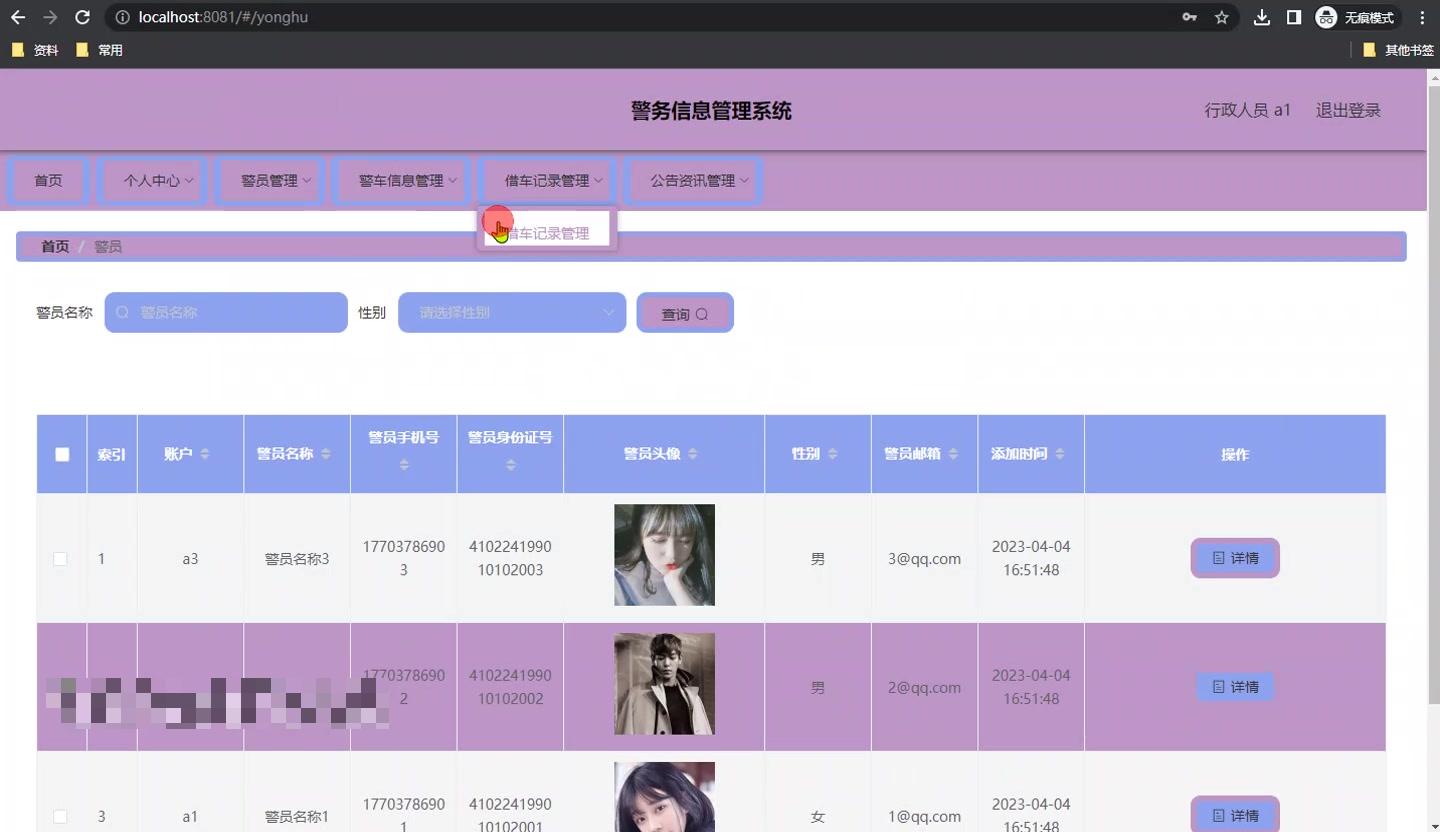Open the 资料 bookmark folder
1440x832 pixels.
[x=35, y=50]
